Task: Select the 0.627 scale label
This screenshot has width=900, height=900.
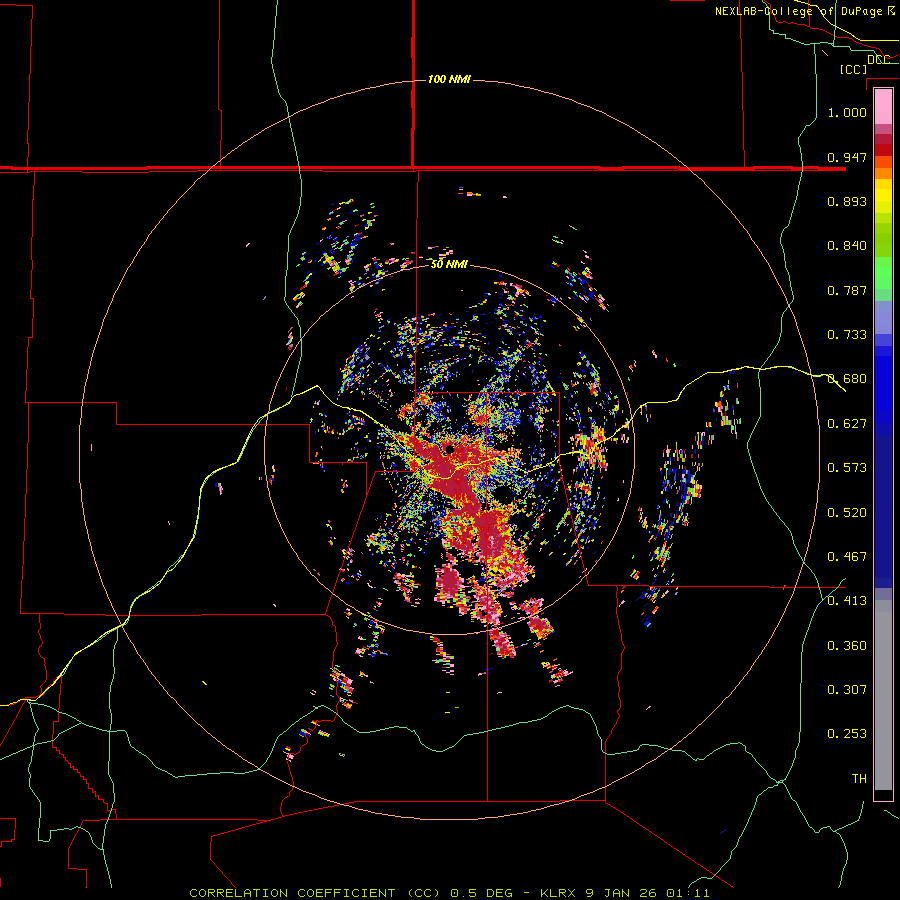Action: 847,424
